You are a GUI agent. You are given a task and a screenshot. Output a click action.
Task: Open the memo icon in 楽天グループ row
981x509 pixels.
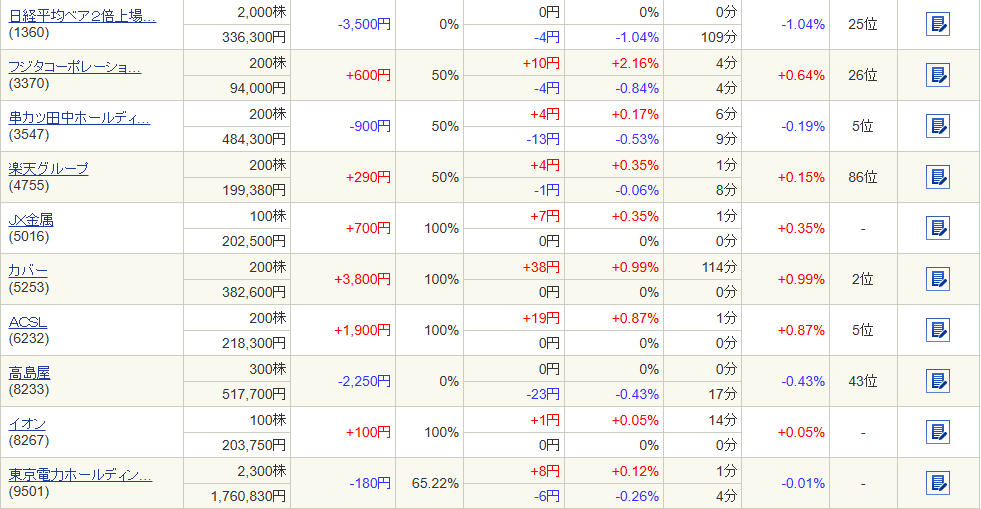(937, 177)
